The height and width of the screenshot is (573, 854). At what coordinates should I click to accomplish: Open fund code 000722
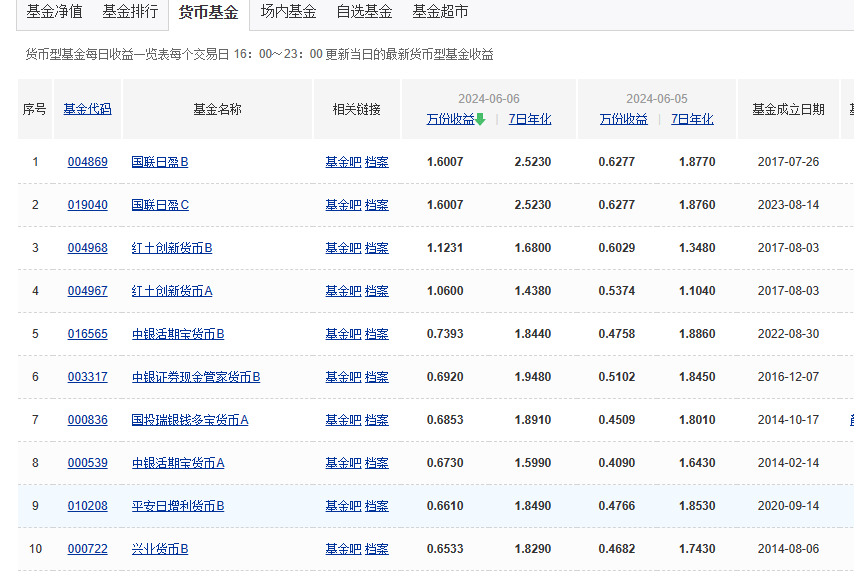[88, 549]
